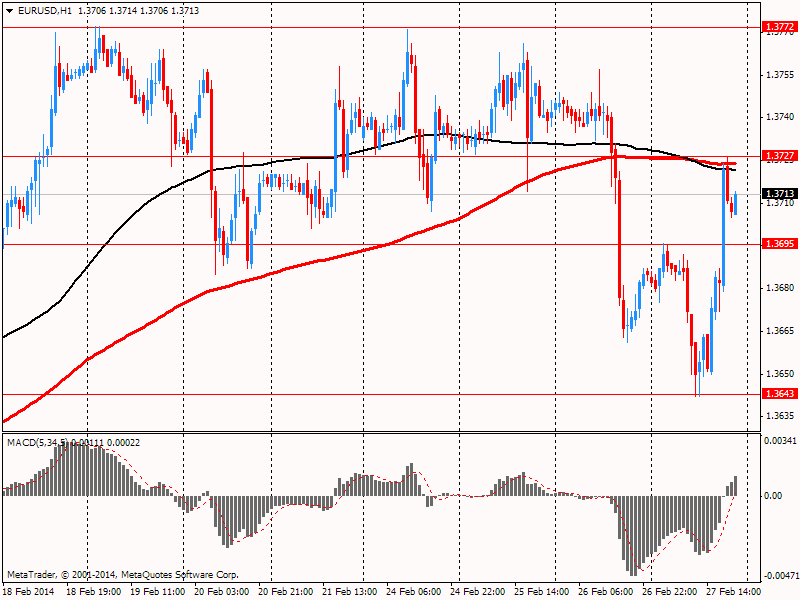Click the 1.3650 price axis value

780,373
